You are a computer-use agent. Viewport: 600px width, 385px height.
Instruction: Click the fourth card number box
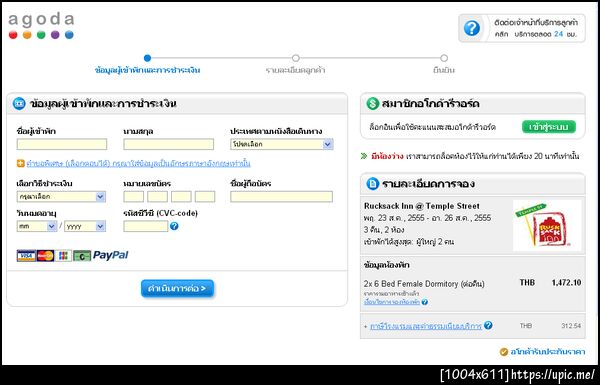[205, 197]
